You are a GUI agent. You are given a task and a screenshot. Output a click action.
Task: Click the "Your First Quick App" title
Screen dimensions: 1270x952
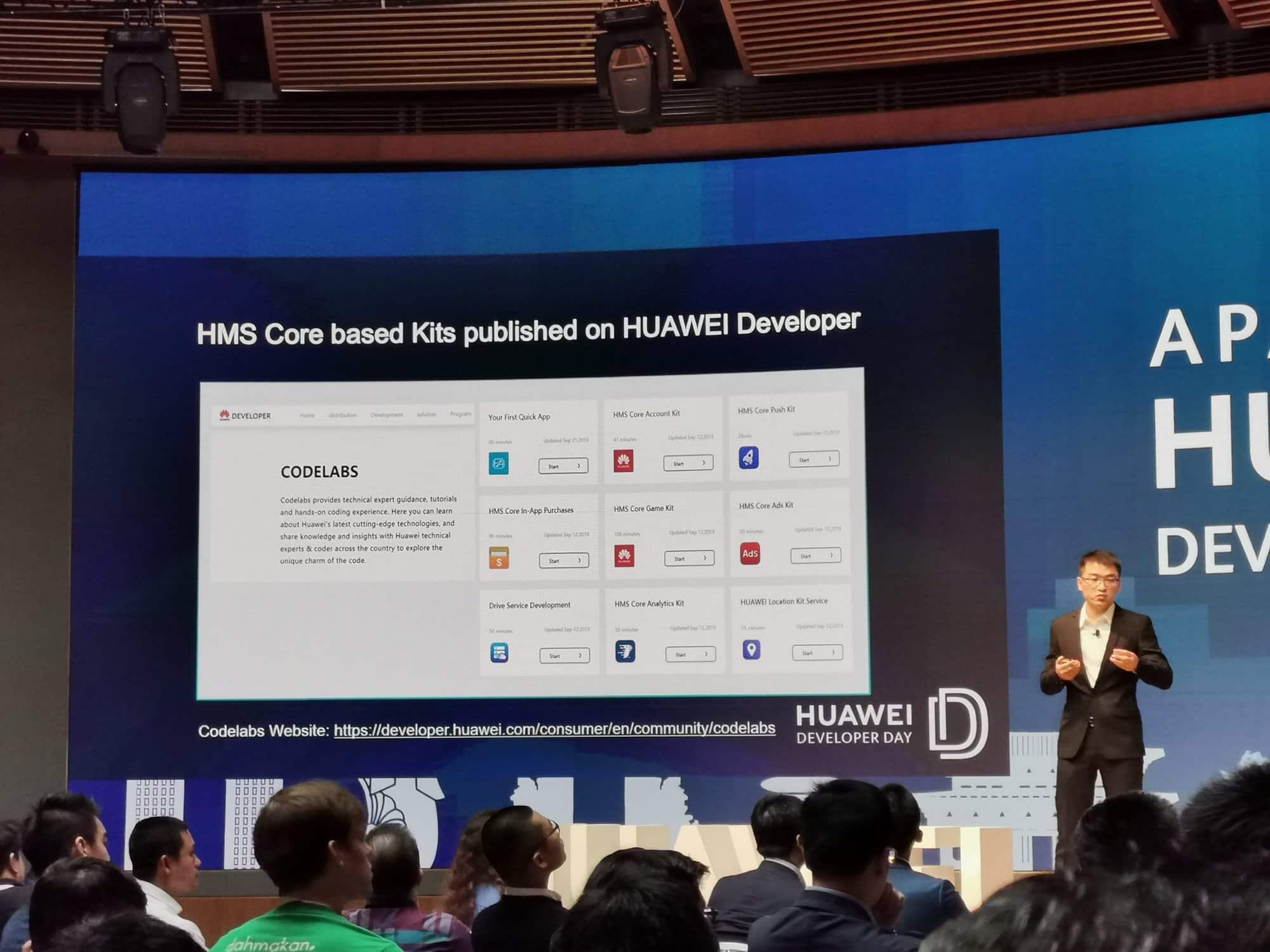tap(519, 417)
